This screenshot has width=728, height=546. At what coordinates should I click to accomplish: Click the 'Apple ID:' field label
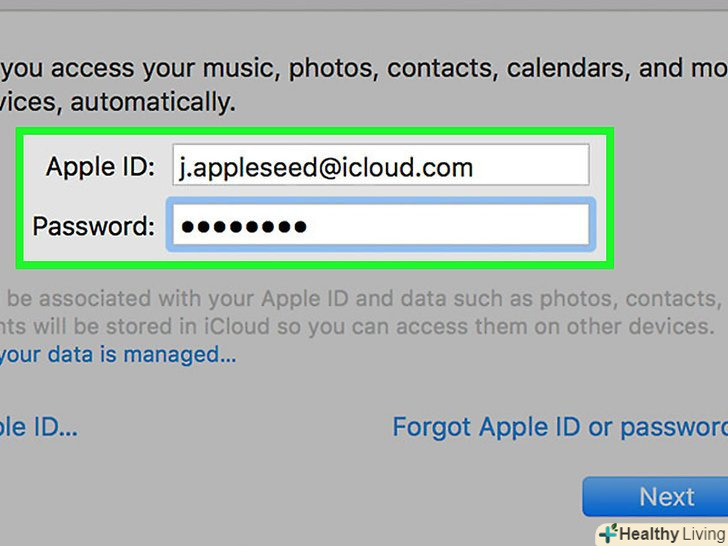pos(100,167)
